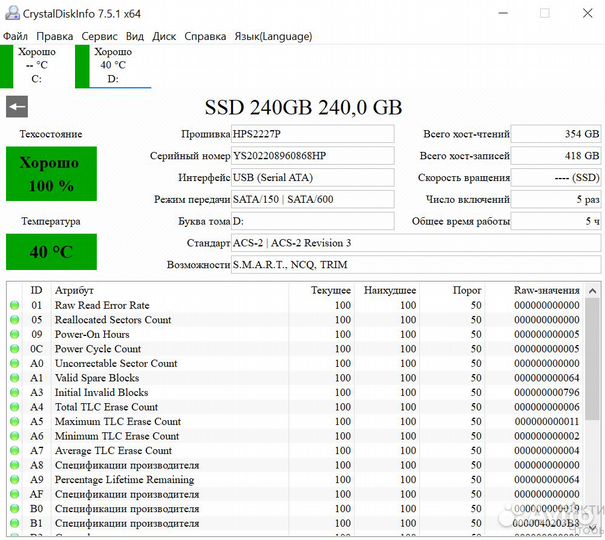Click the status dot for Raw Read Error Rate
Screen dimensions: 605x540
point(15,305)
